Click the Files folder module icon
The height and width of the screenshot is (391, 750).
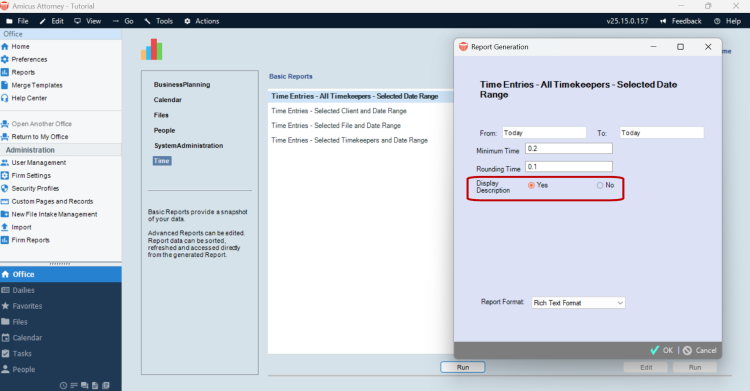click(5, 322)
